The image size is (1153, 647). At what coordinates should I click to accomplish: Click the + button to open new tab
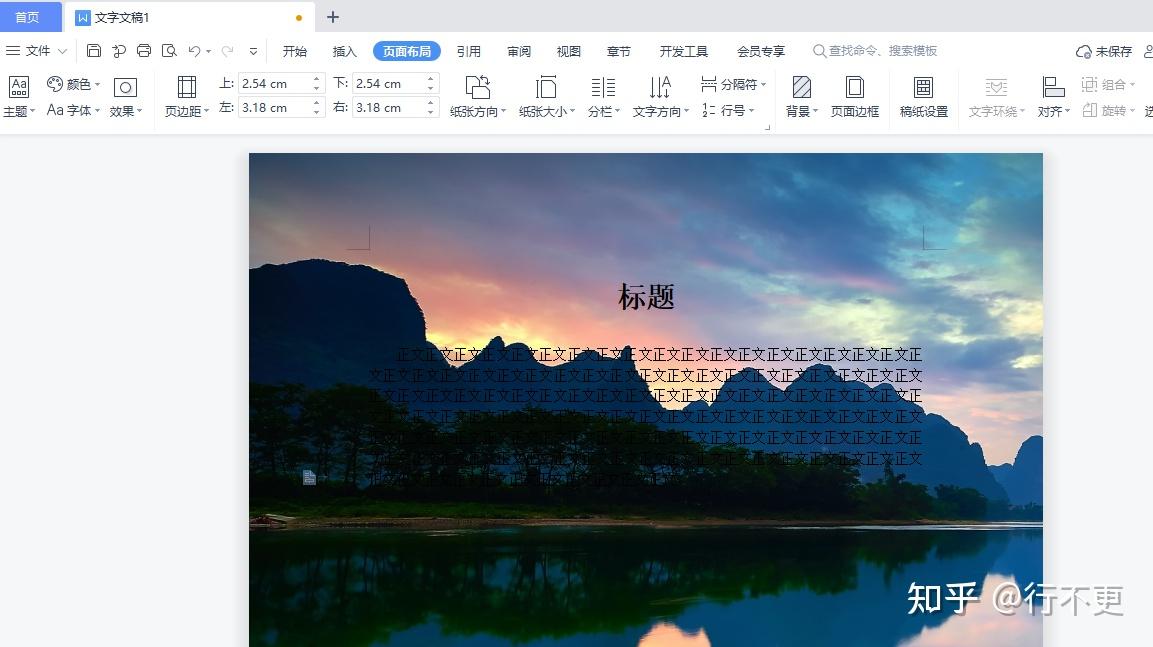332,17
